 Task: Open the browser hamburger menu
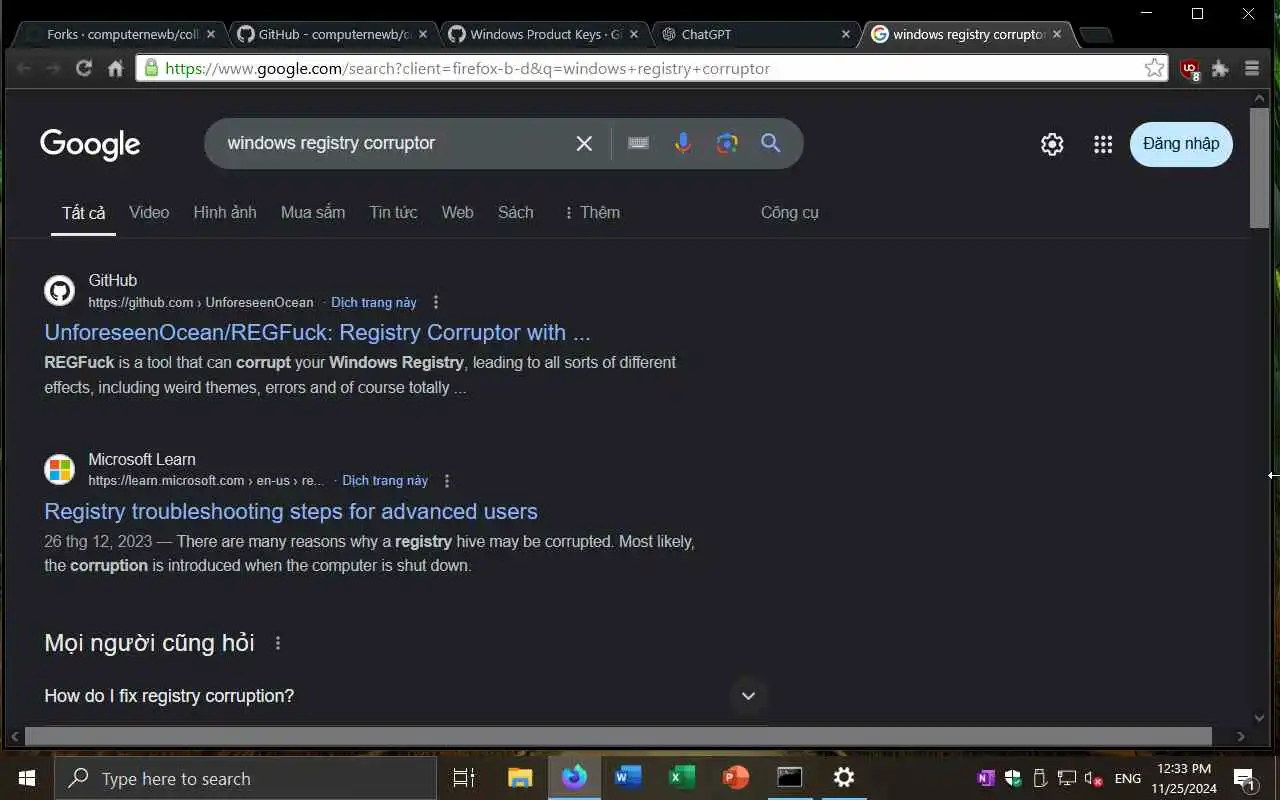pyautogui.click(x=1252, y=68)
